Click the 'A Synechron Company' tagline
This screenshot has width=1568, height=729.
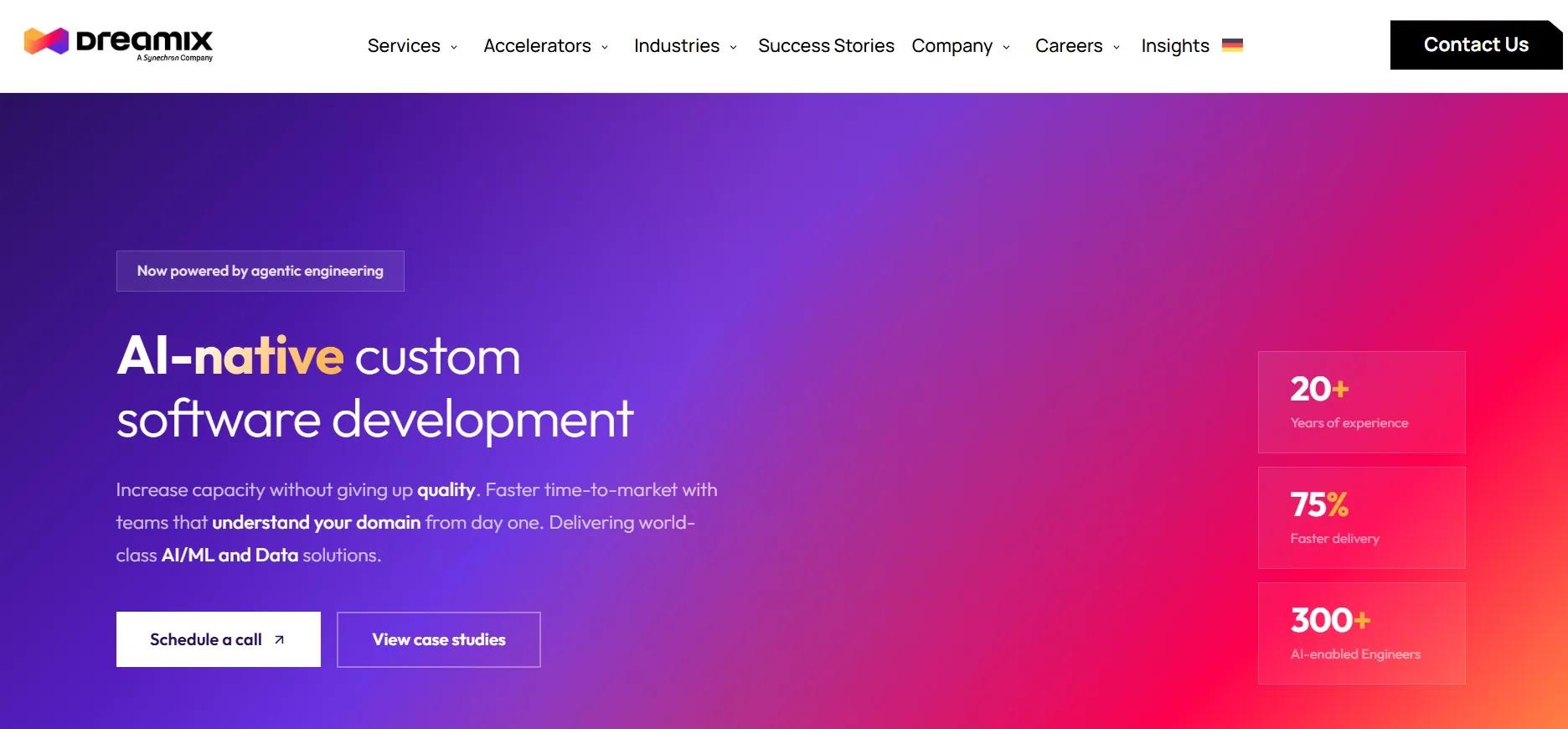coord(175,58)
